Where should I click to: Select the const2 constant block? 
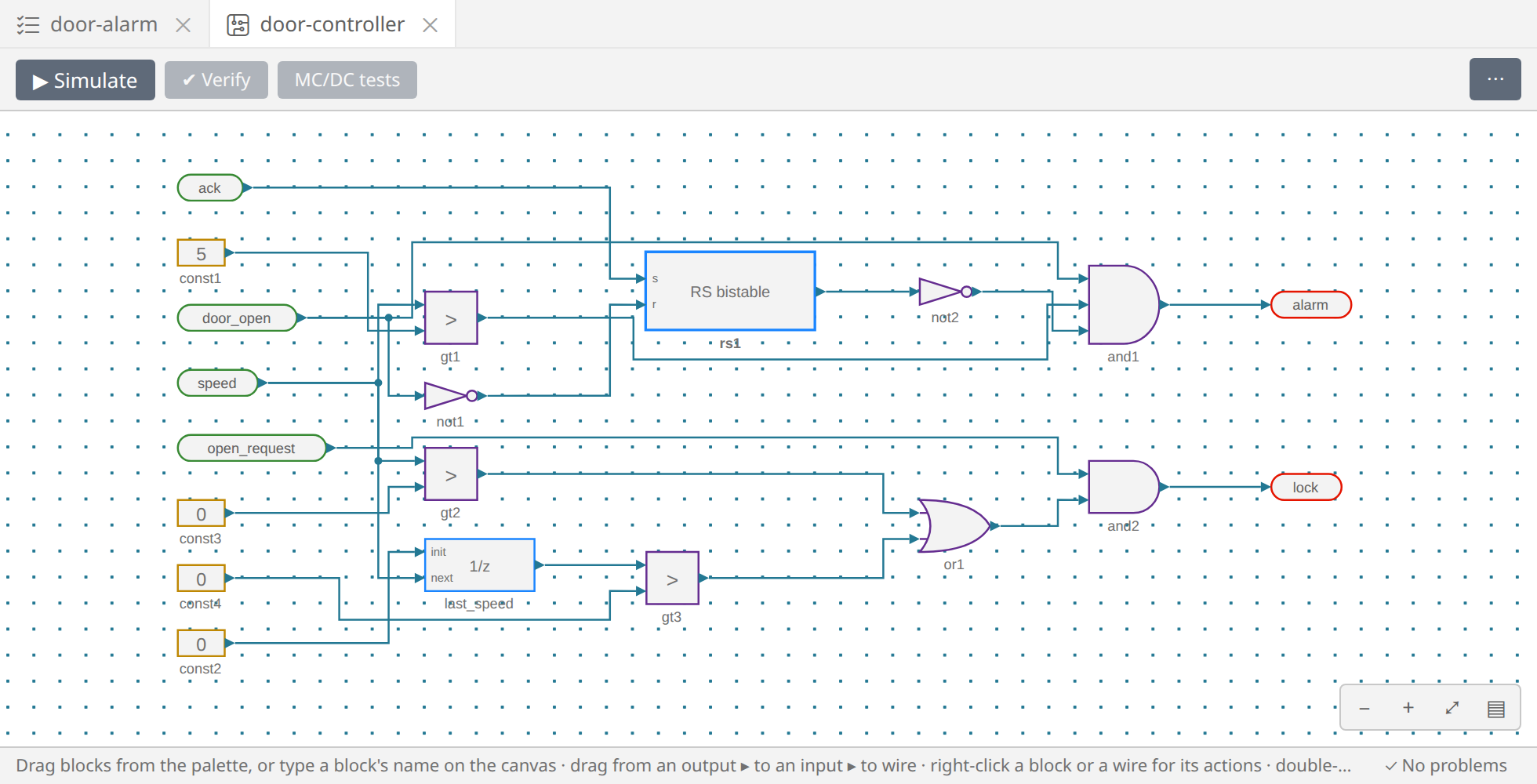tap(202, 644)
